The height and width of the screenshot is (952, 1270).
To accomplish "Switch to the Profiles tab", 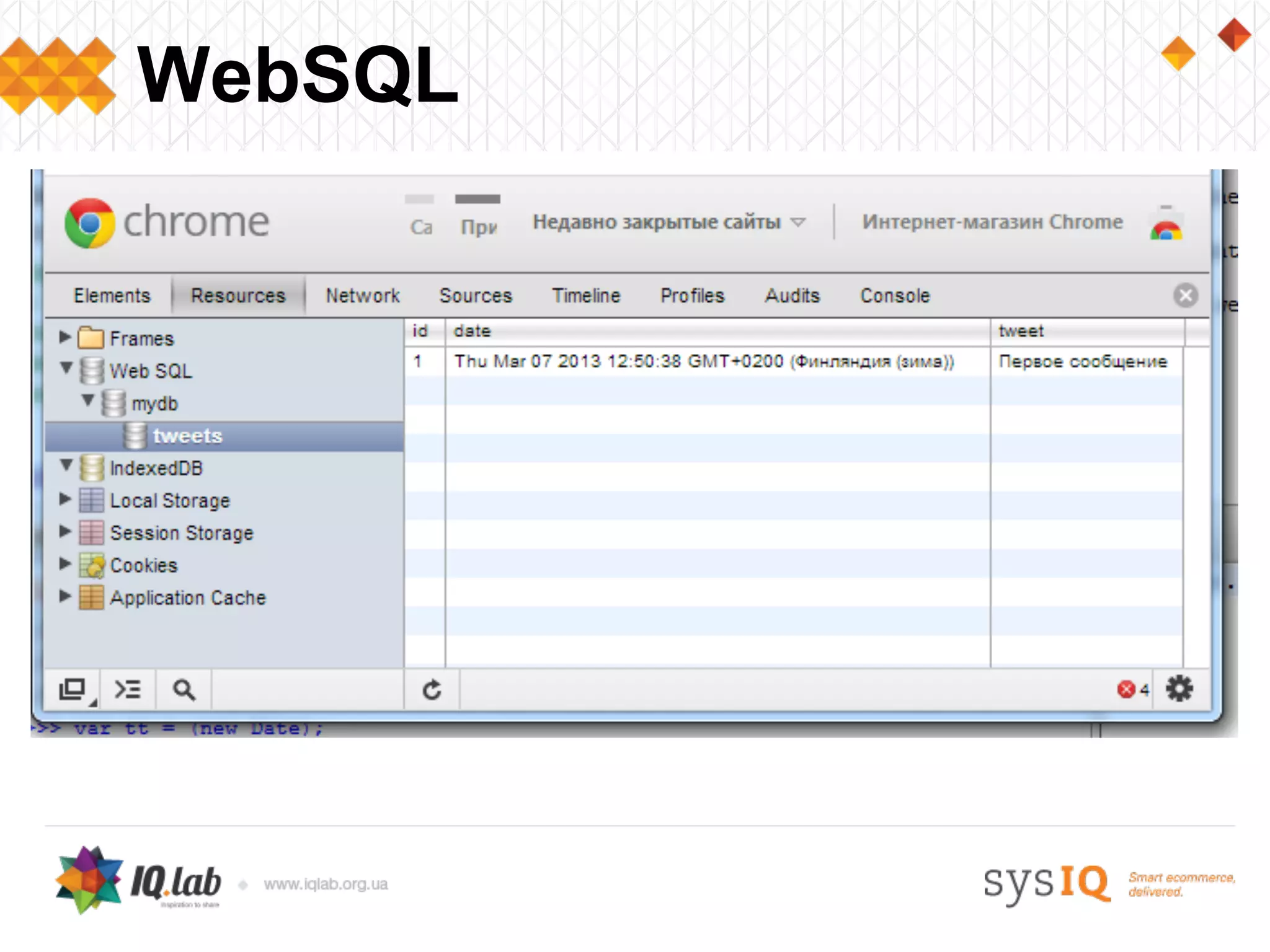I will tap(692, 296).
